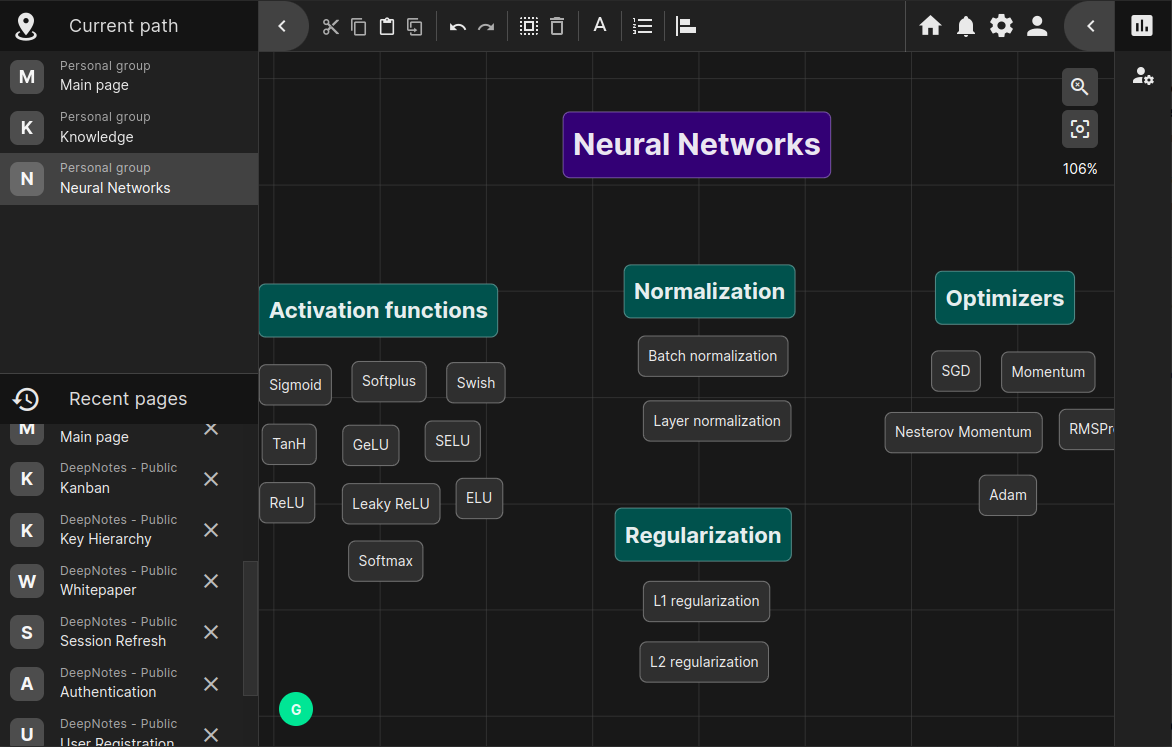Open the account profile icon
The height and width of the screenshot is (747, 1172).
click(x=1037, y=26)
